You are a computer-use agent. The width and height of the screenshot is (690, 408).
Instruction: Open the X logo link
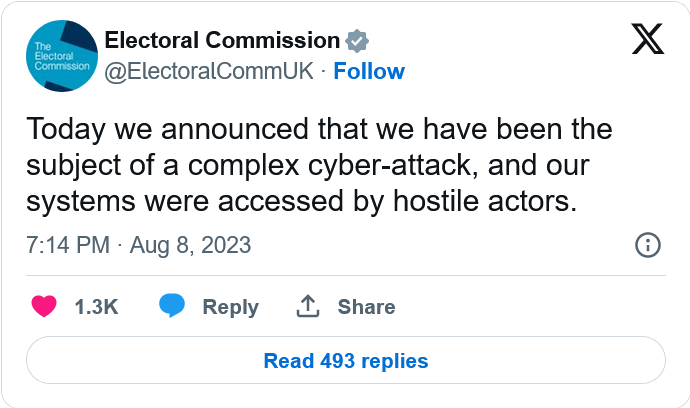(x=648, y=40)
